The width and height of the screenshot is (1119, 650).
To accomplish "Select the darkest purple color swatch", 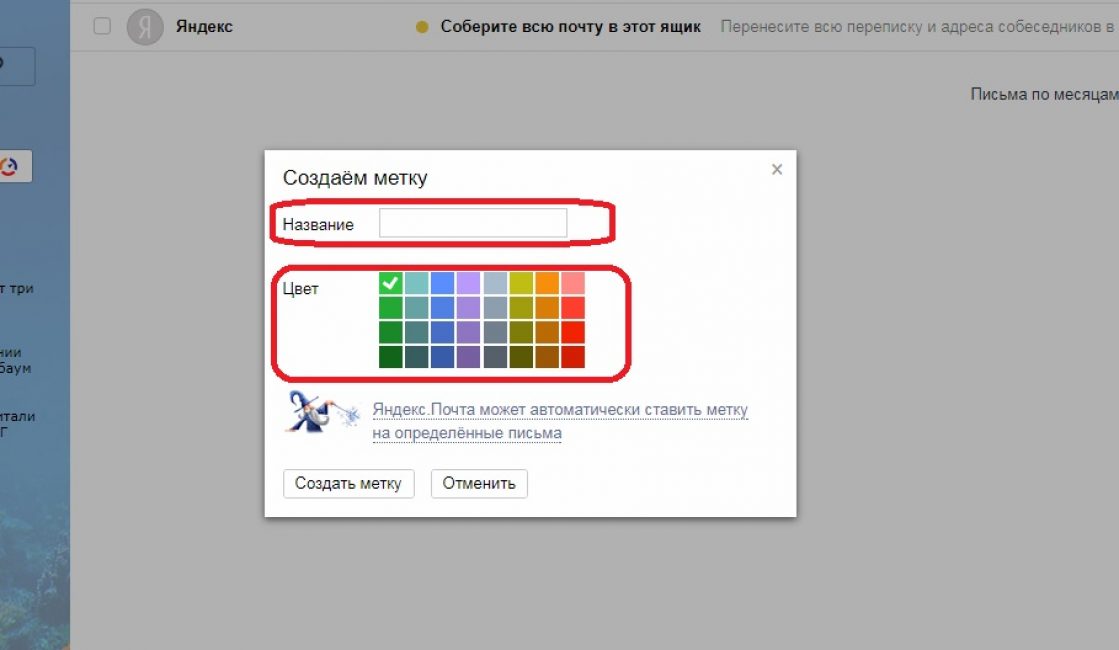I will (468, 356).
